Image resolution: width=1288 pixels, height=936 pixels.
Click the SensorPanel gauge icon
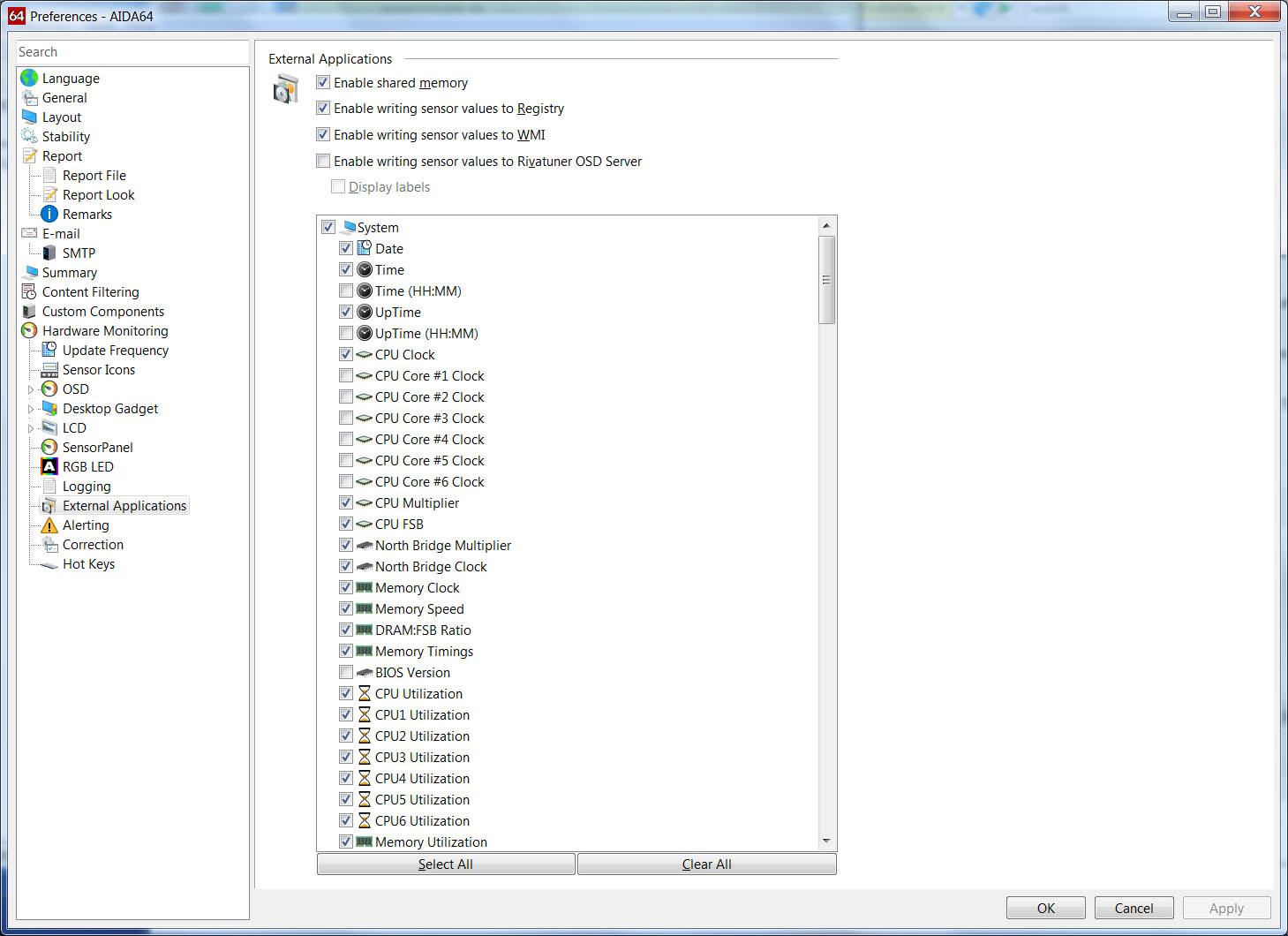click(x=49, y=448)
